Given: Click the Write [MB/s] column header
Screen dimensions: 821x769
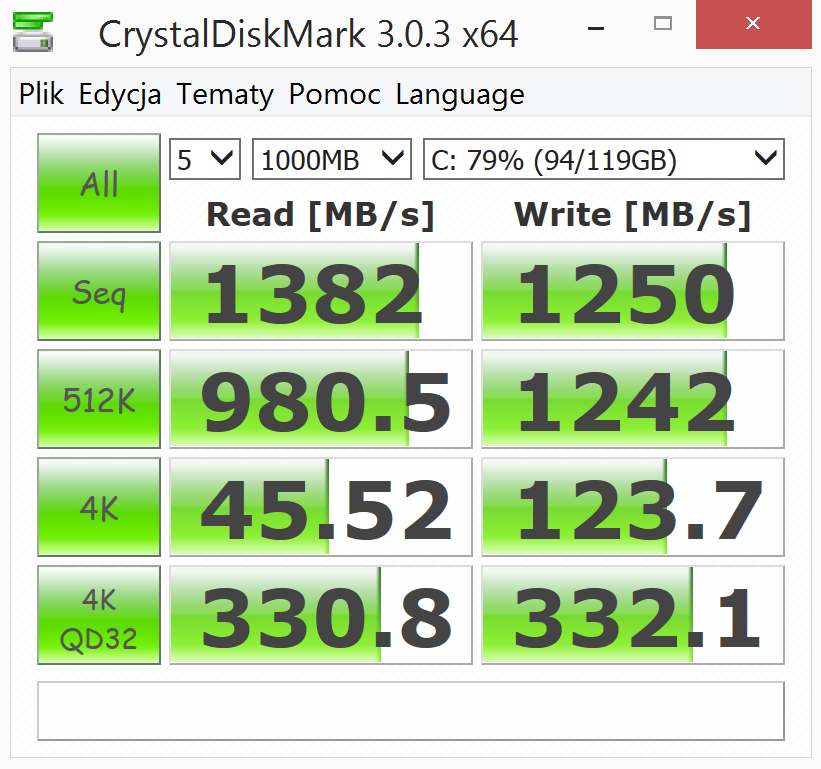Looking at the screenshot, I should tap(633, 215).
